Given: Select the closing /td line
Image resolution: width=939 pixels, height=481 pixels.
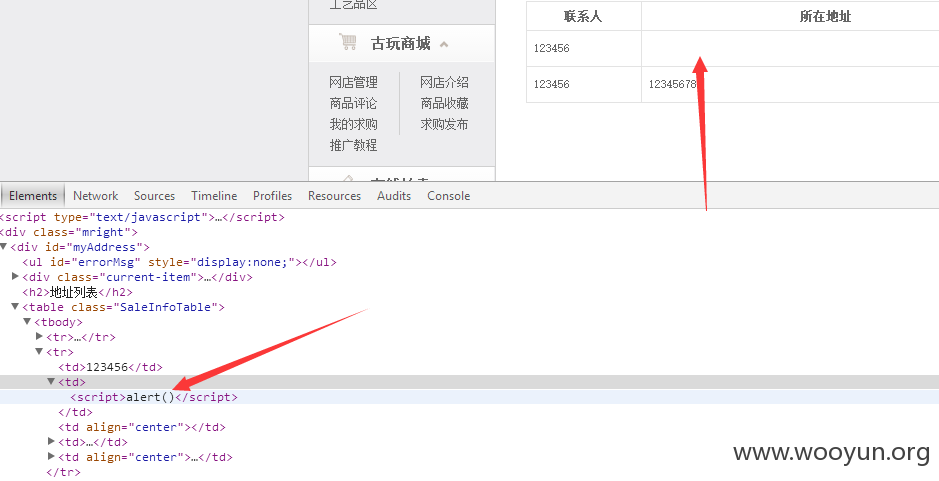Looking at the screenshot, I should (75, 412).
